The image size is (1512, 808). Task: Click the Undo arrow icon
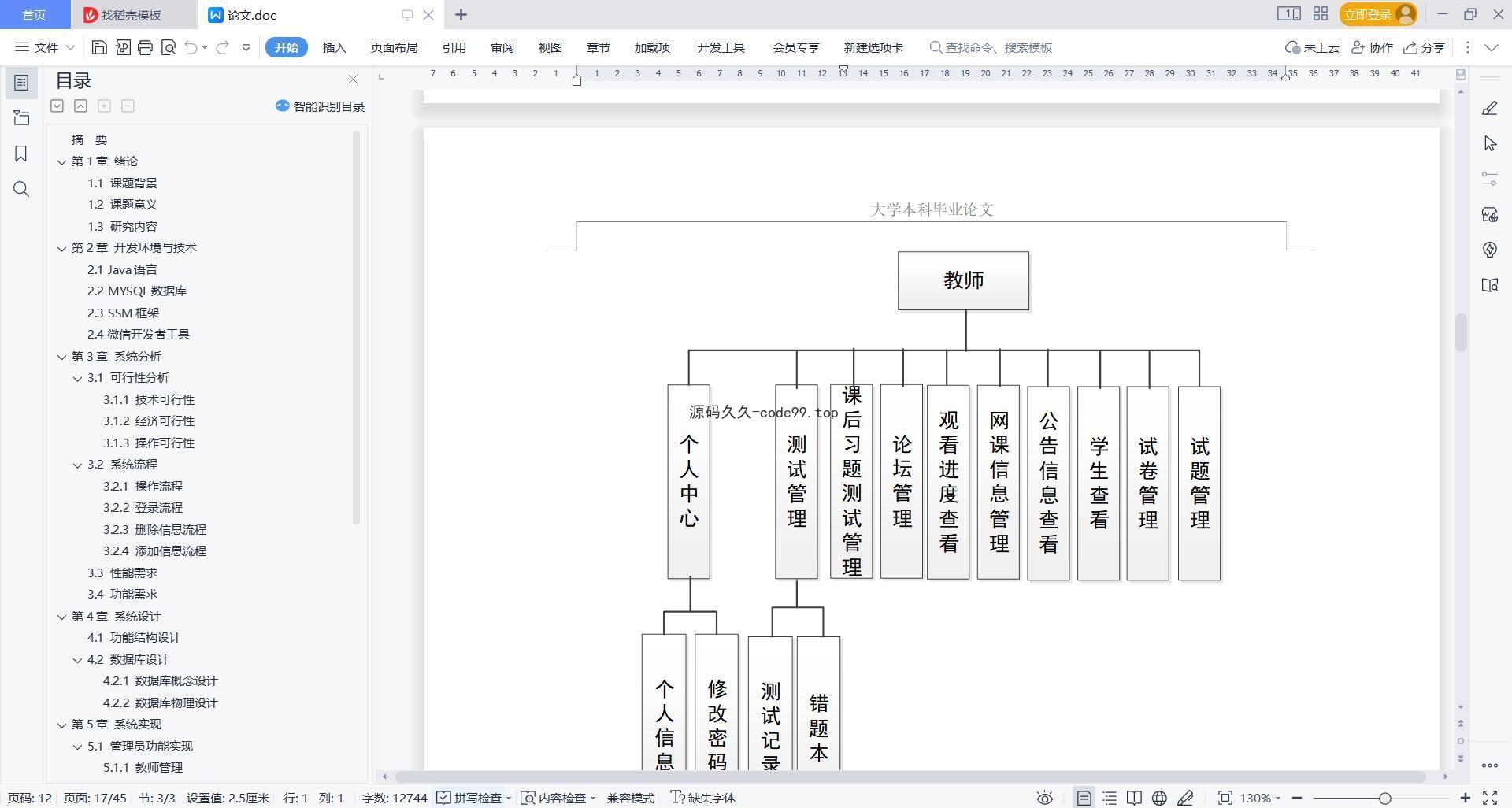point(191,47)
